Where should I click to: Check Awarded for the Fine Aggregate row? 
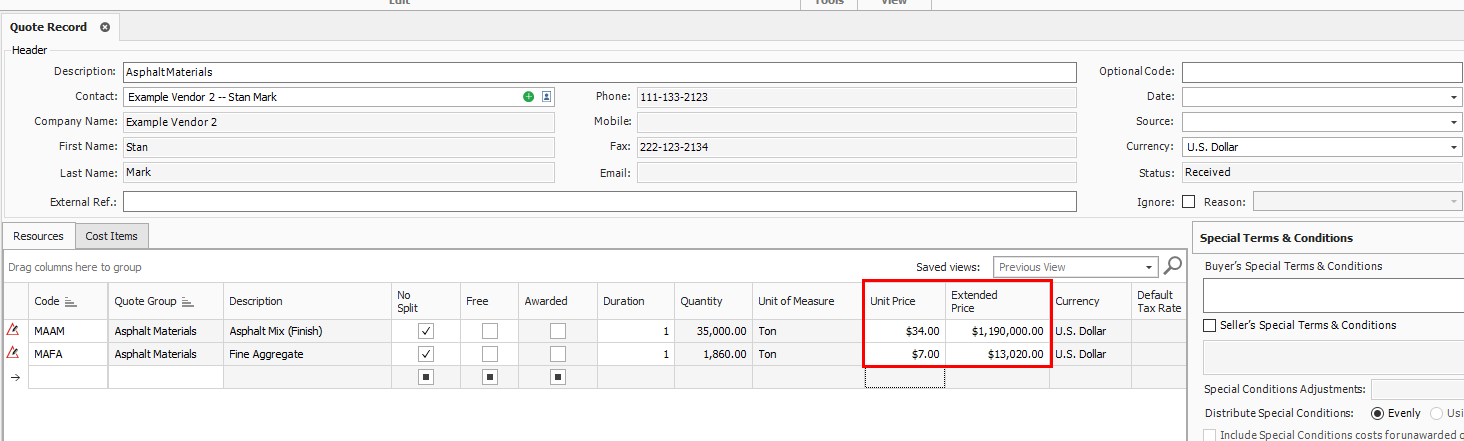point(557,354)
